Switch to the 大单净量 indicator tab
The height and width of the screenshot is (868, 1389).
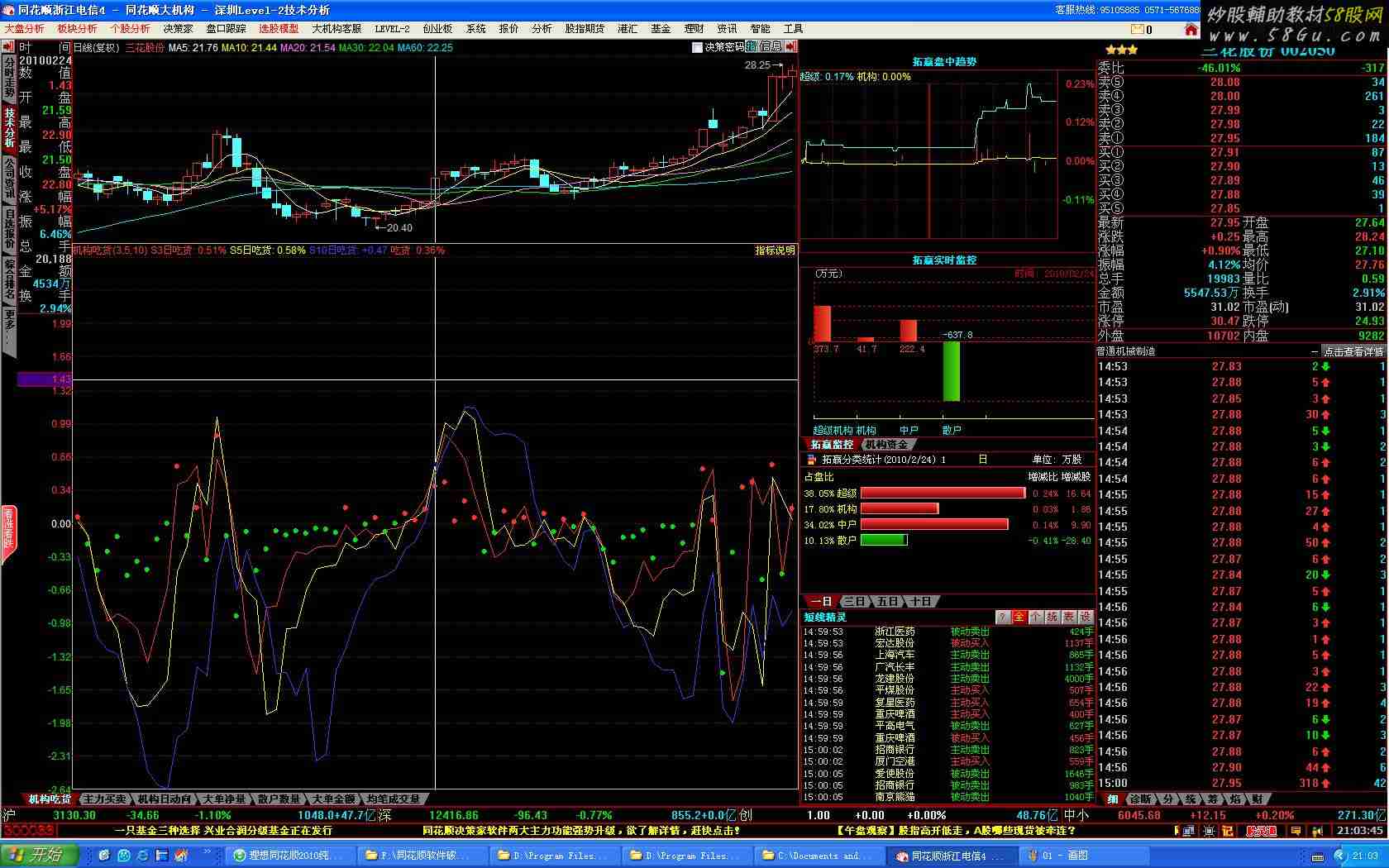coord(224,799)
